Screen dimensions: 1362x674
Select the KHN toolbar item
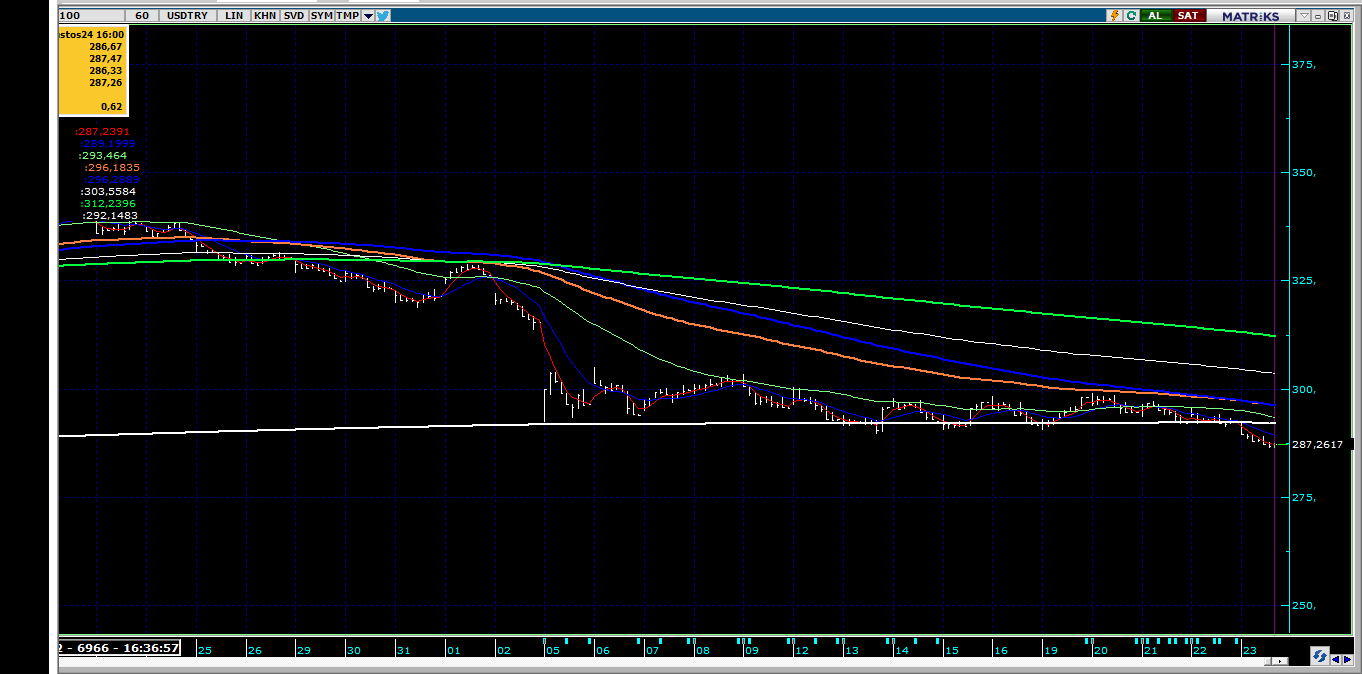(264, 16)
